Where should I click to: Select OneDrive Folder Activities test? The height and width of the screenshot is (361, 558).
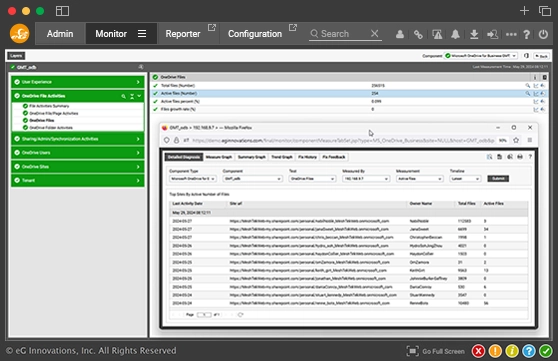(x=51, y=127)
